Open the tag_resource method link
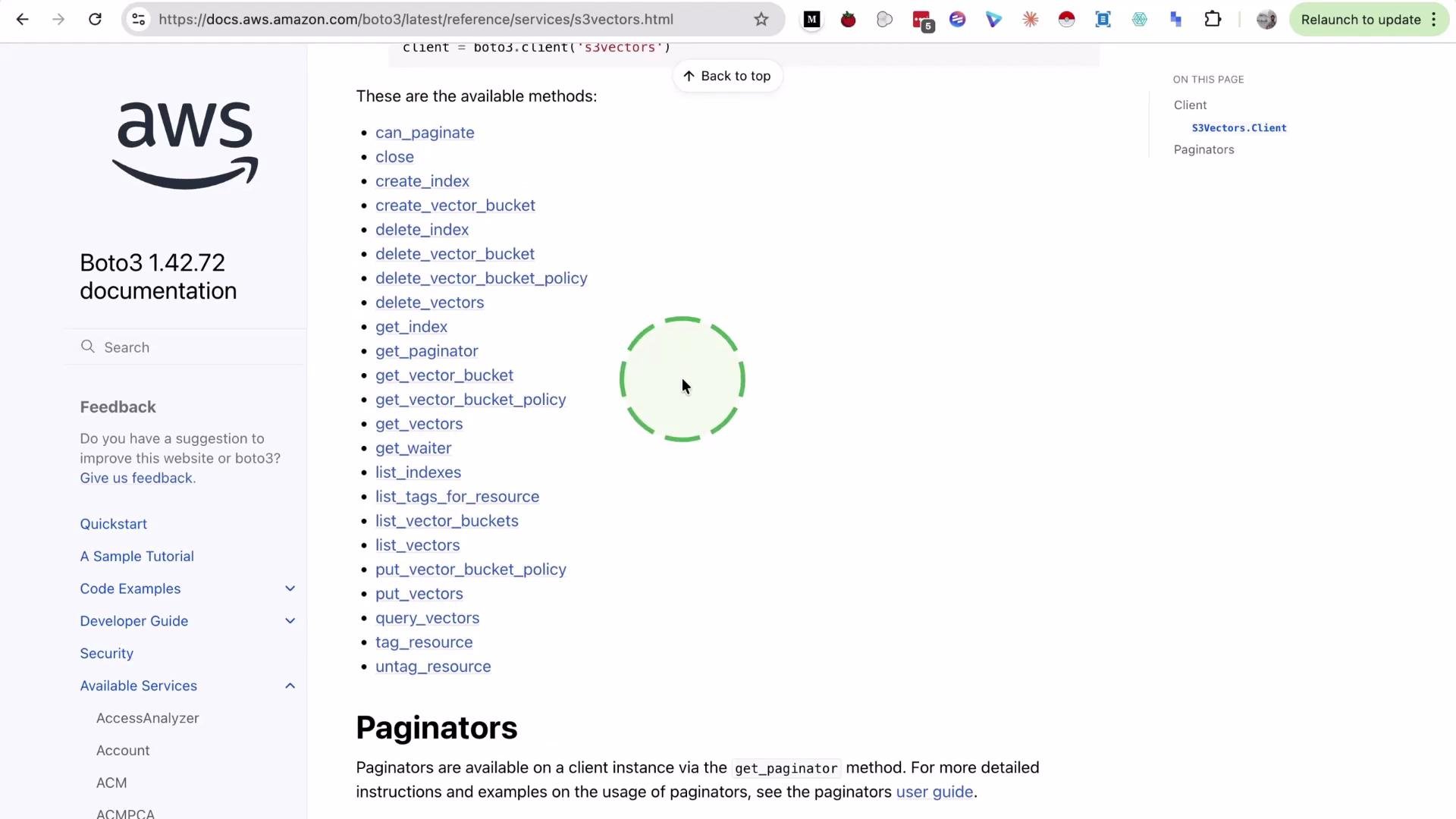Screen dimensions: 1456x819 click(x=424, y=642)
